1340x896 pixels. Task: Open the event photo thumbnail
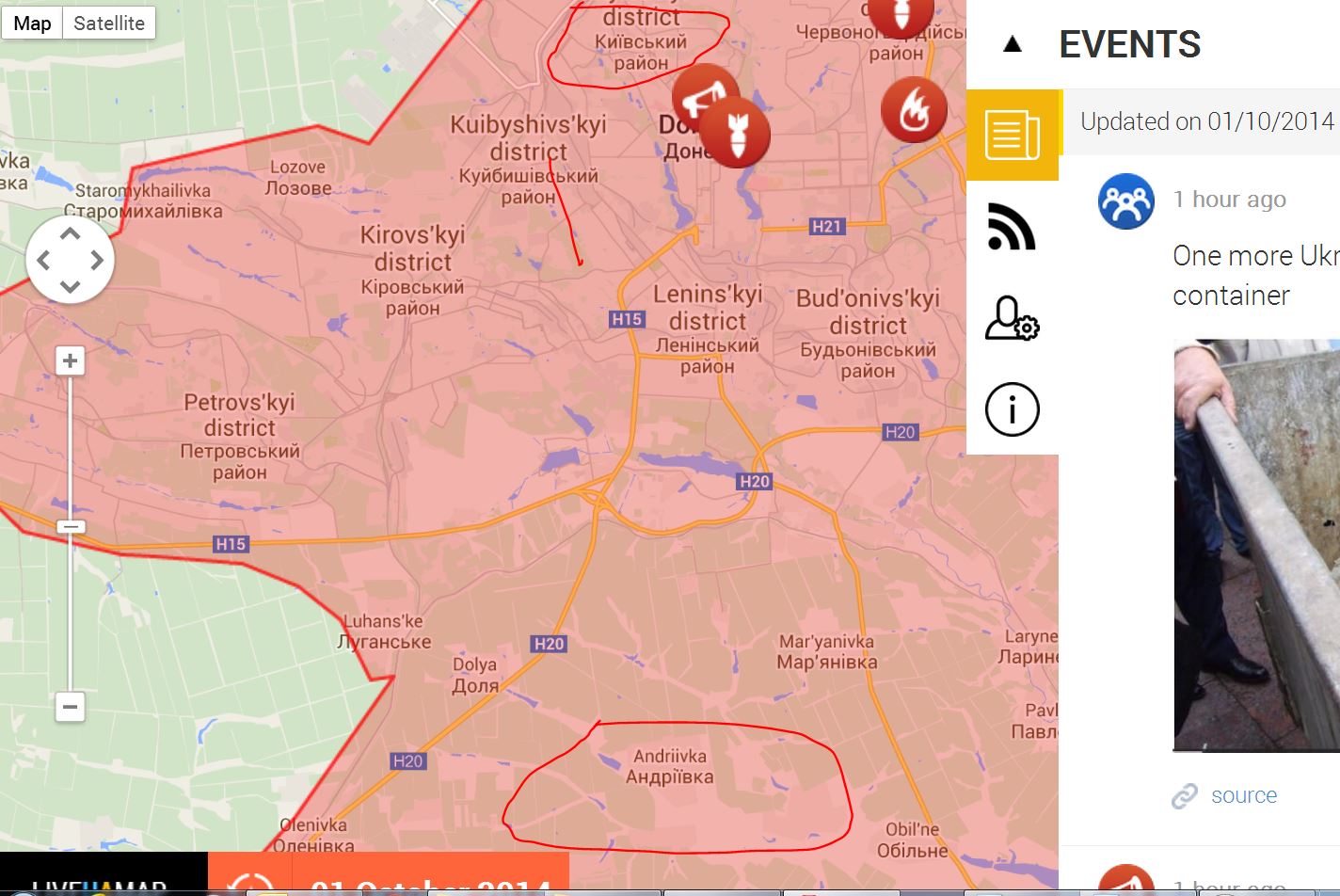pos(1256,545)
